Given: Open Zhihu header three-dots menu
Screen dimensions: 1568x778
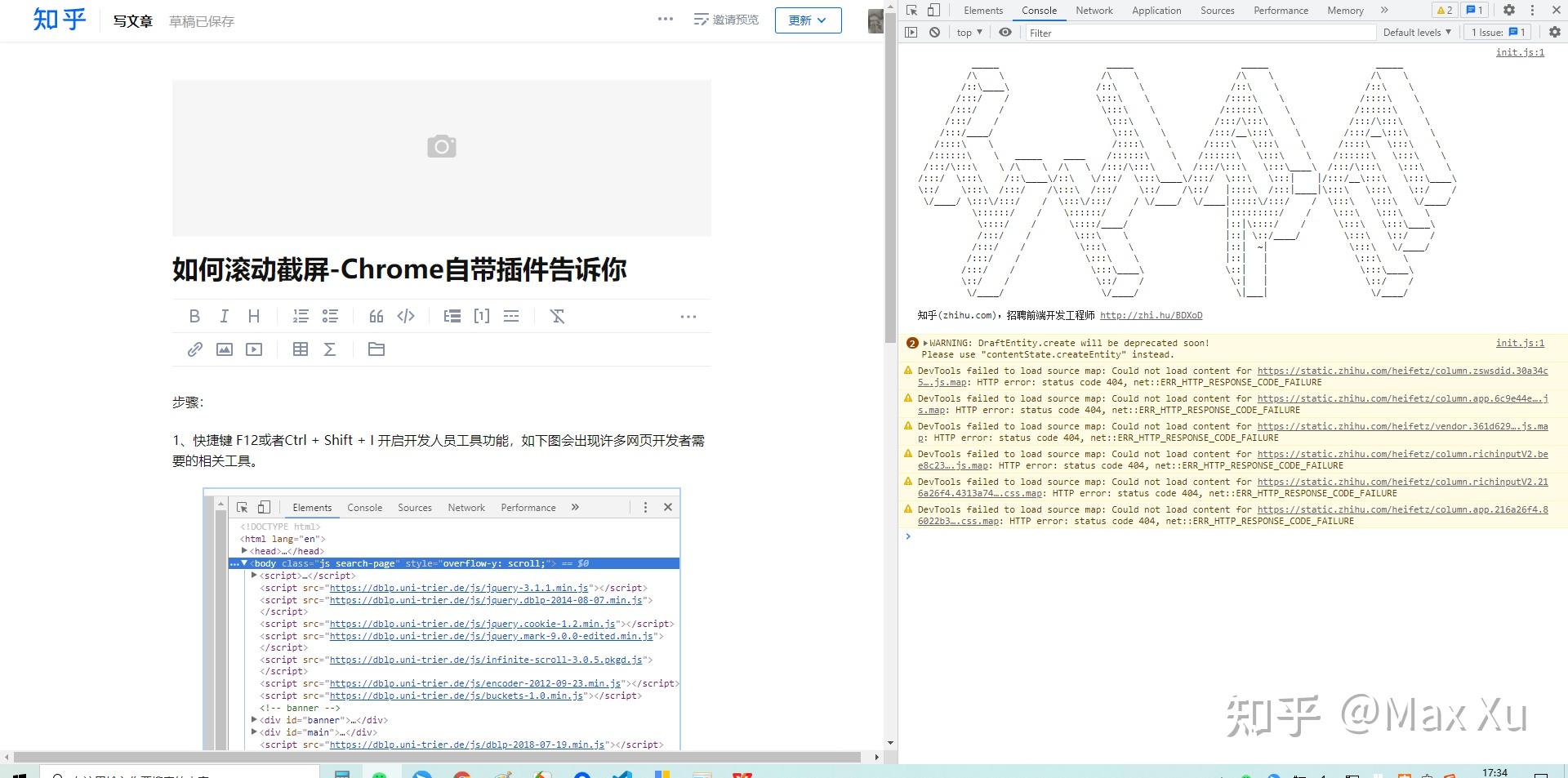Looking at the screenshot, I should [x=666, y=19].
